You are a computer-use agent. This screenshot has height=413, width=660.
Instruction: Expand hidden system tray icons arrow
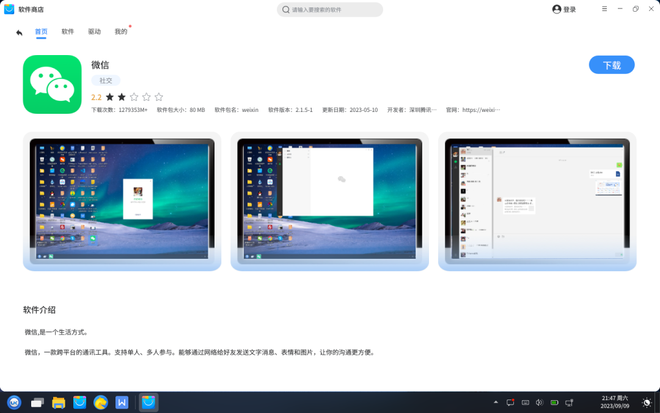tap(496, 403)
